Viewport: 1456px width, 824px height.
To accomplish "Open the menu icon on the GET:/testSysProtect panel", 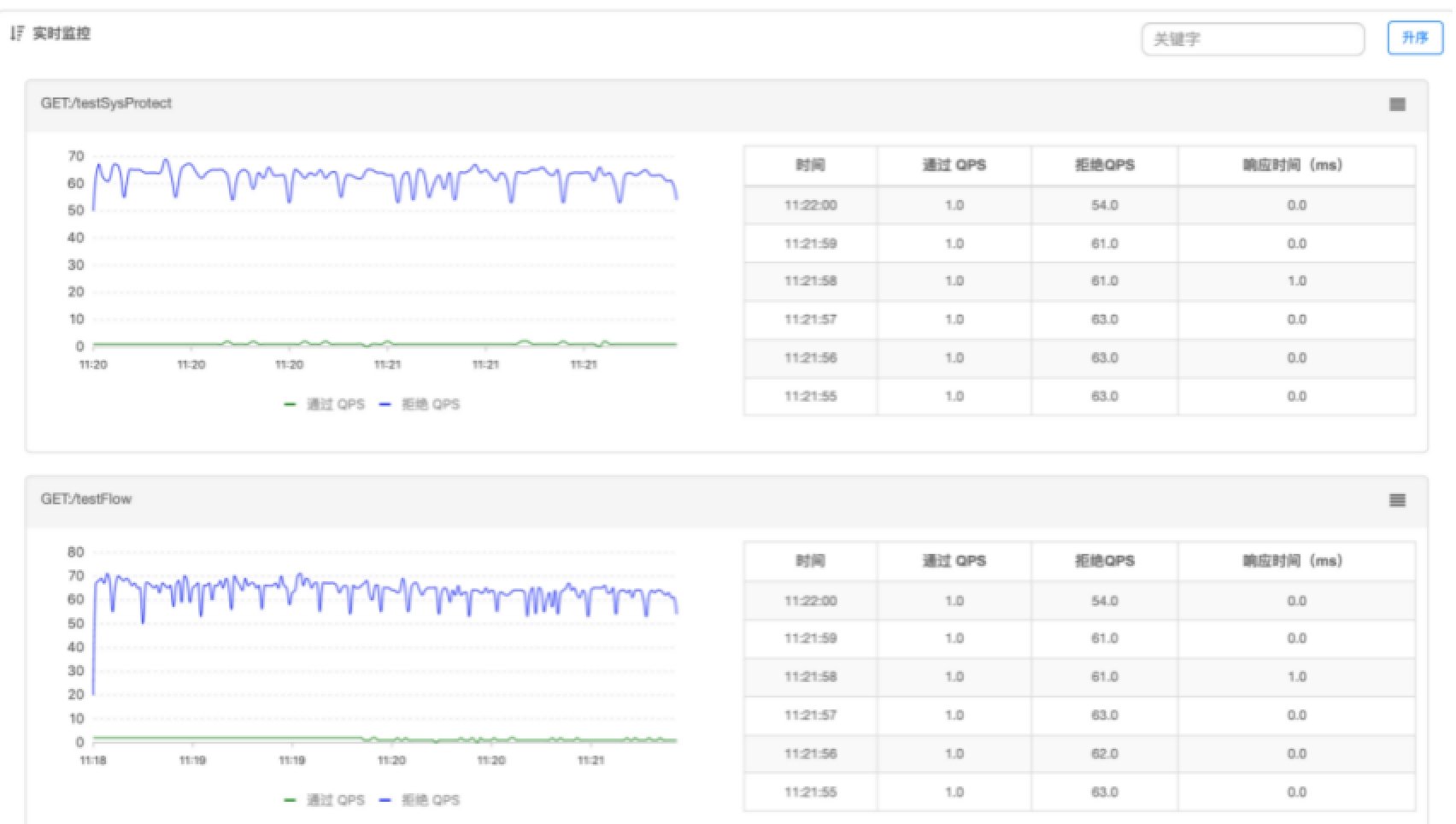I will [x=1397, y=104].
